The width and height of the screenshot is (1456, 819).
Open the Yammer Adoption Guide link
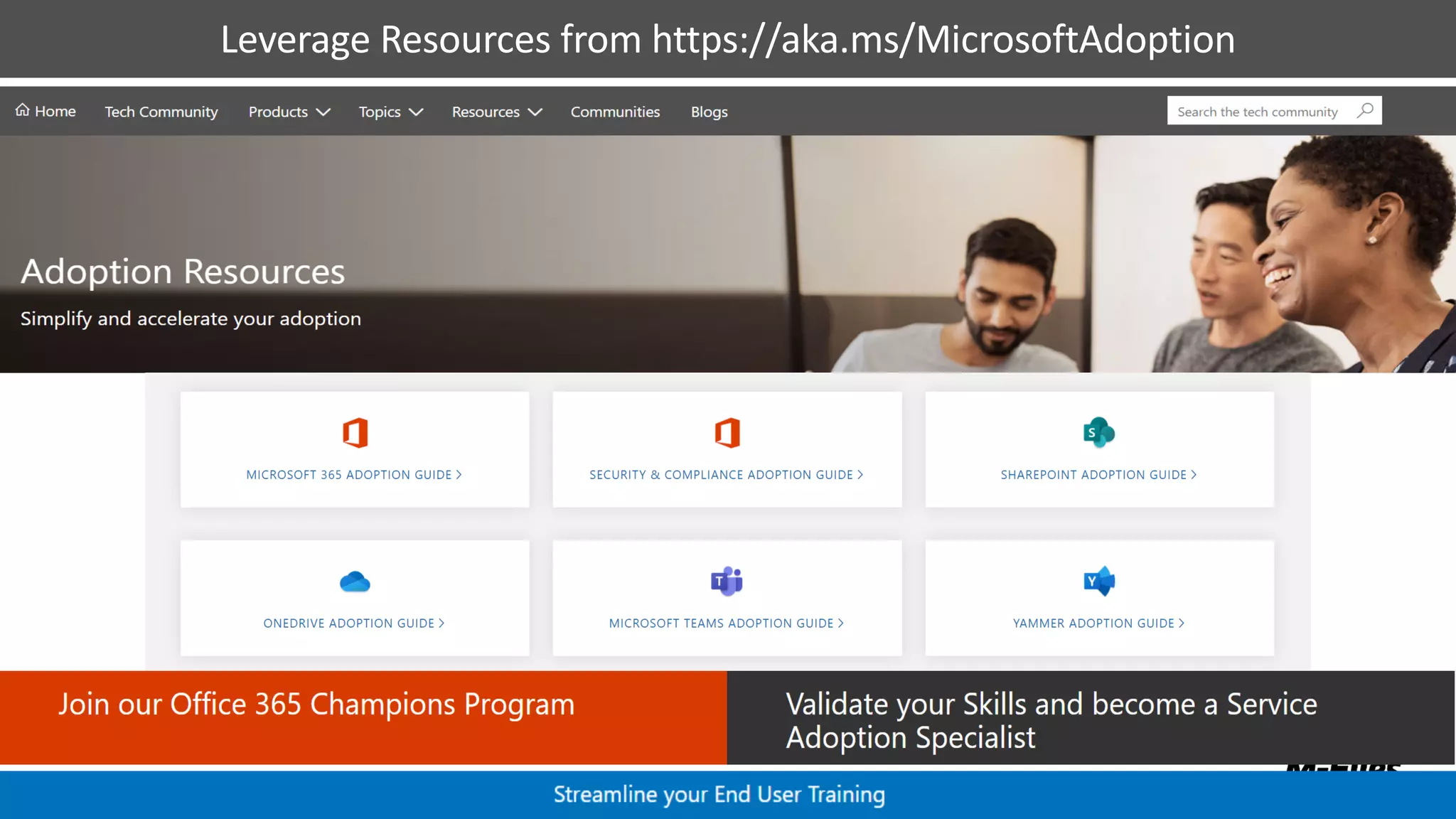click(x=1099, y=623)
